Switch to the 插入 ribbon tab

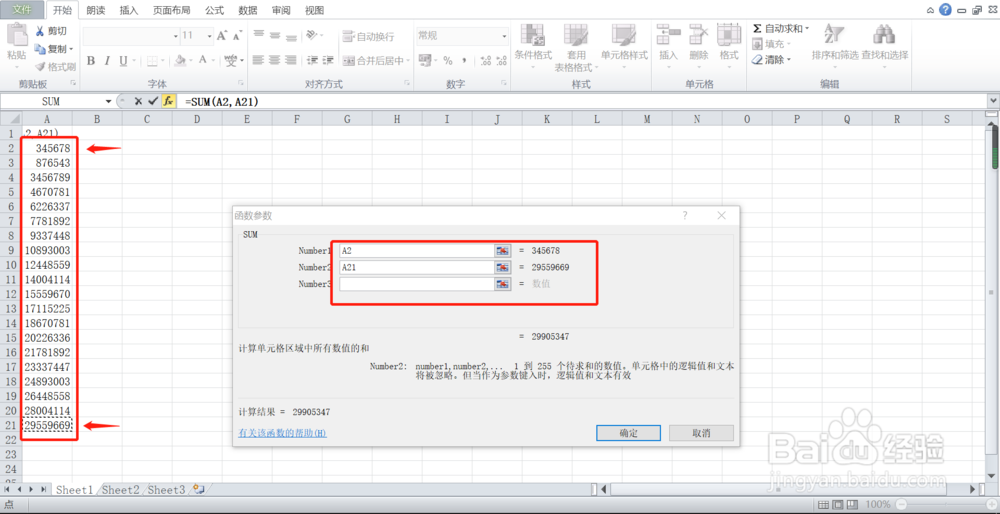pyautogui.click(x=129, y=10)
